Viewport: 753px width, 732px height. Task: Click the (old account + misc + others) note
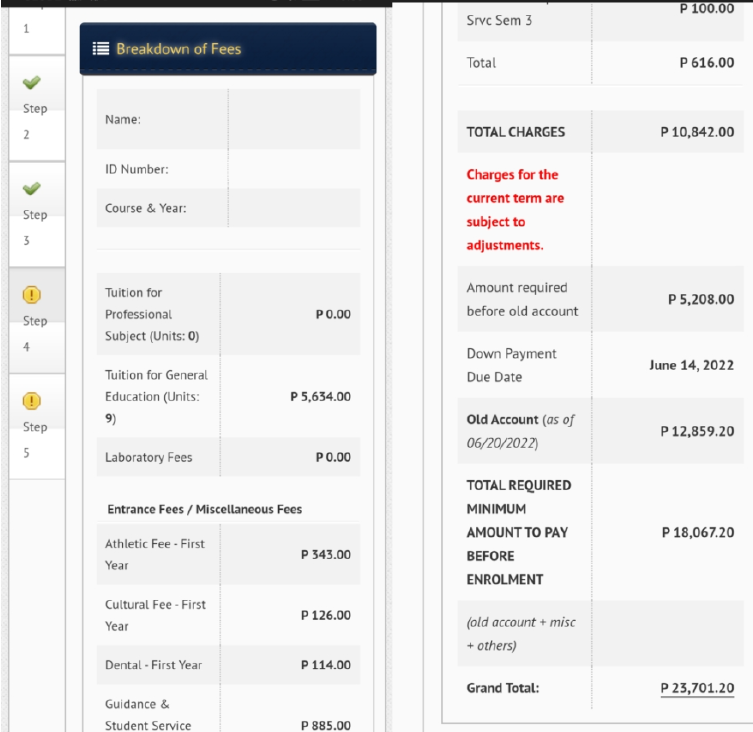[521, 634]
